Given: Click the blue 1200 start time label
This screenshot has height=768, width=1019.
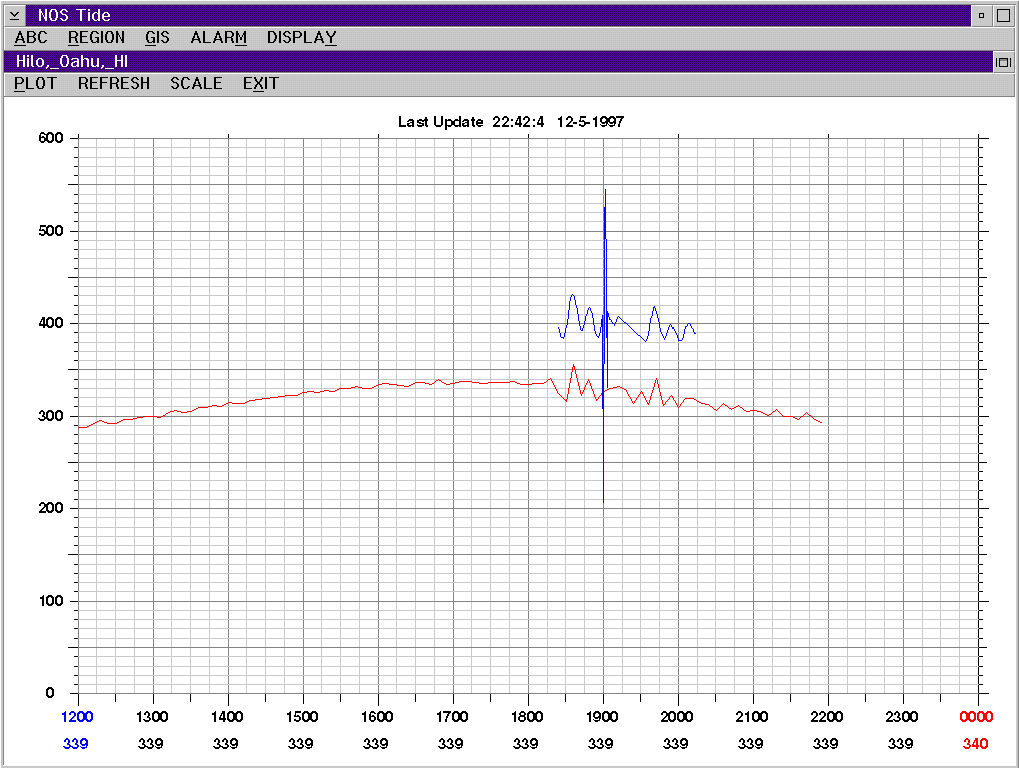Looking at the screenshot, I should pyautogui.click(x=77, y=717).
